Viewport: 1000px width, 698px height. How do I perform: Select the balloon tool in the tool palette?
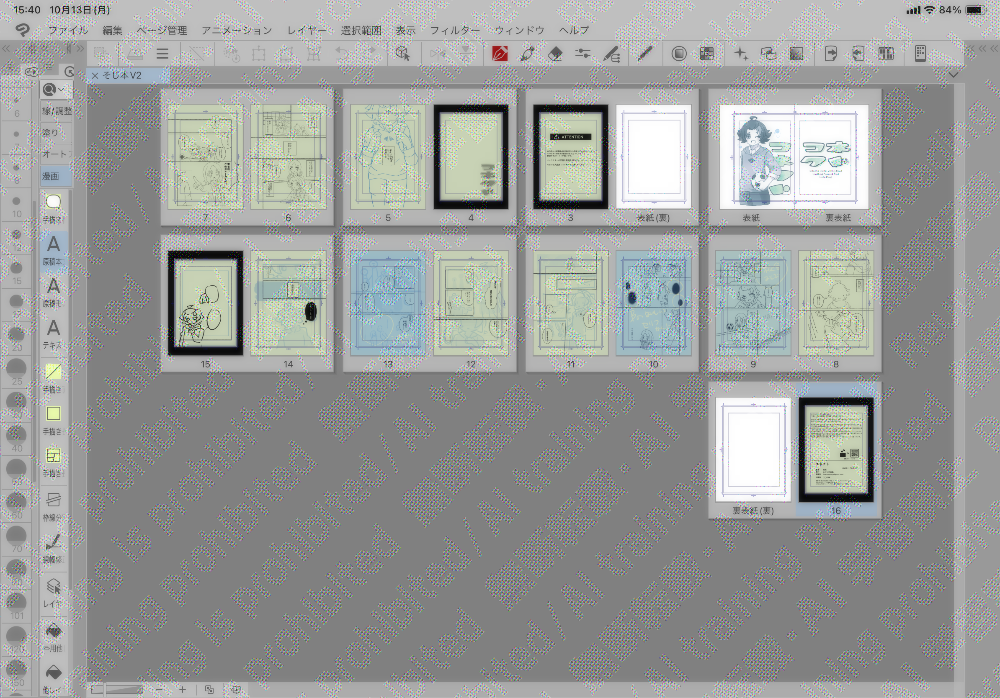54,202
